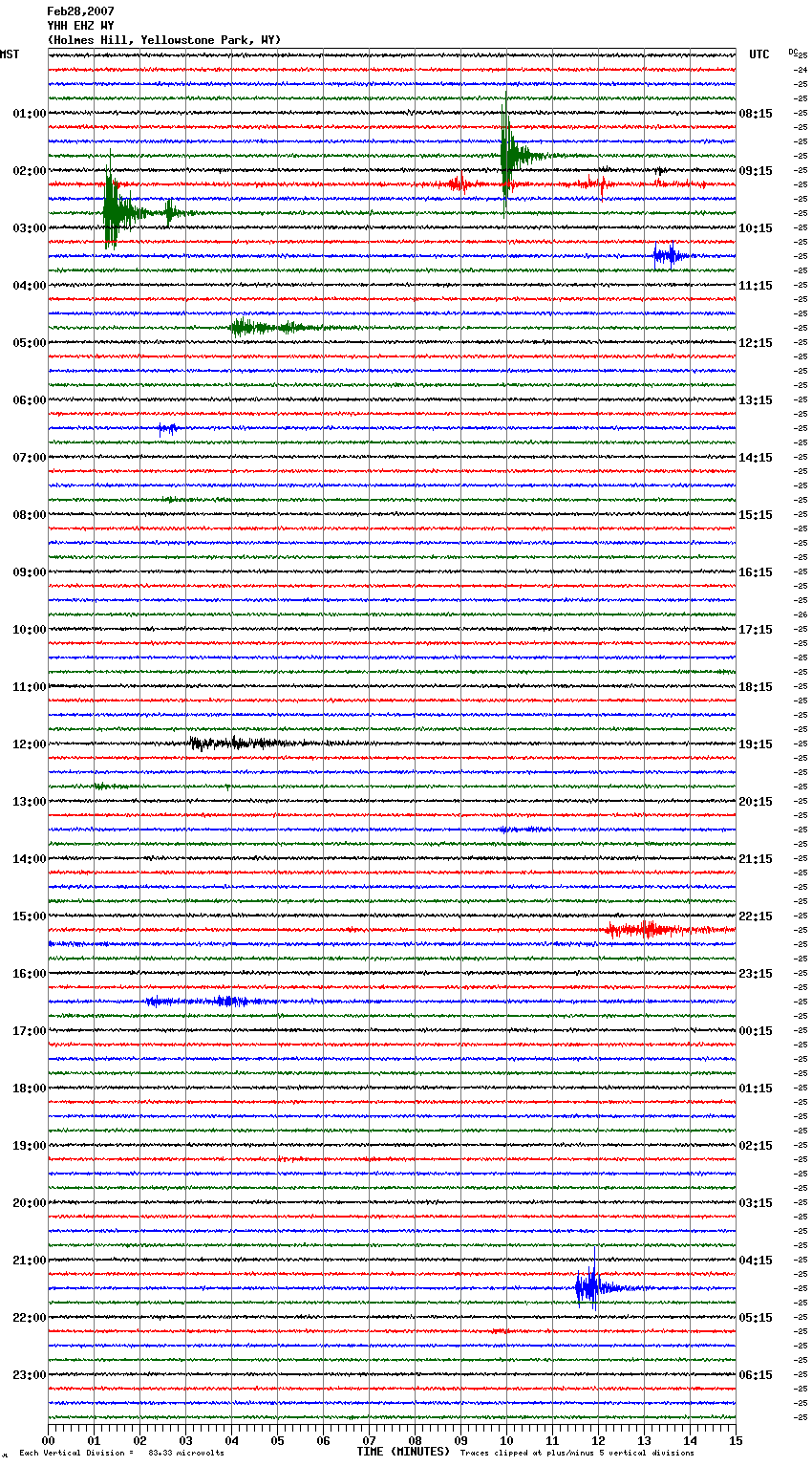Click the 13:00 MST time label

coord(30,802)
